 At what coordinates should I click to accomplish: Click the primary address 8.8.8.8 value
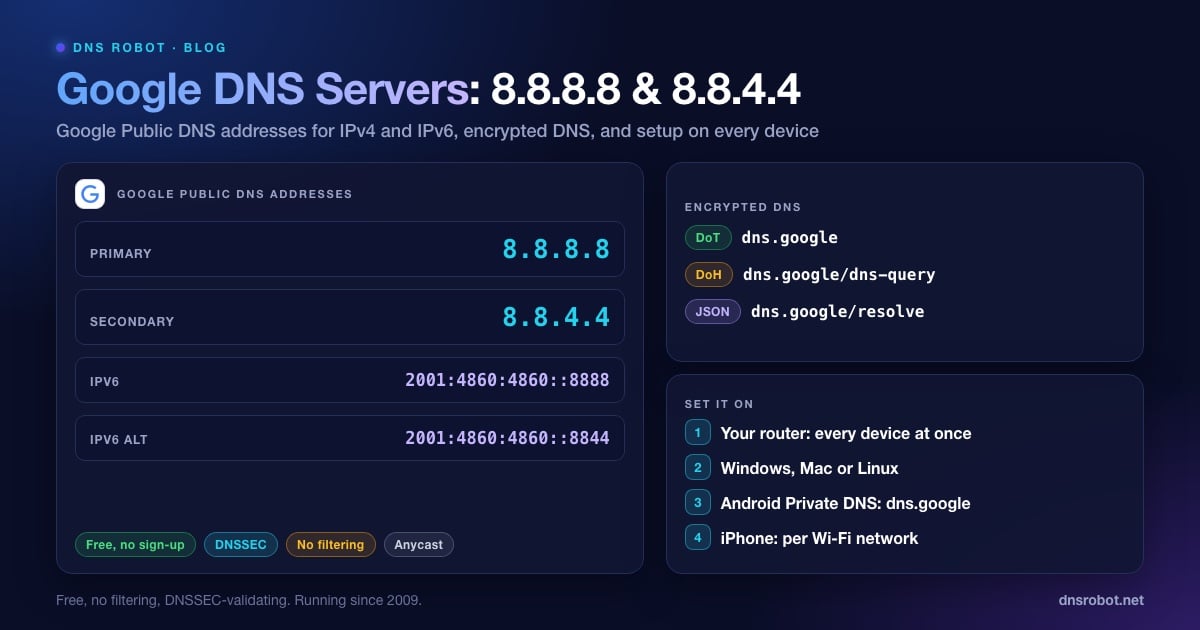tap(556, 249)
